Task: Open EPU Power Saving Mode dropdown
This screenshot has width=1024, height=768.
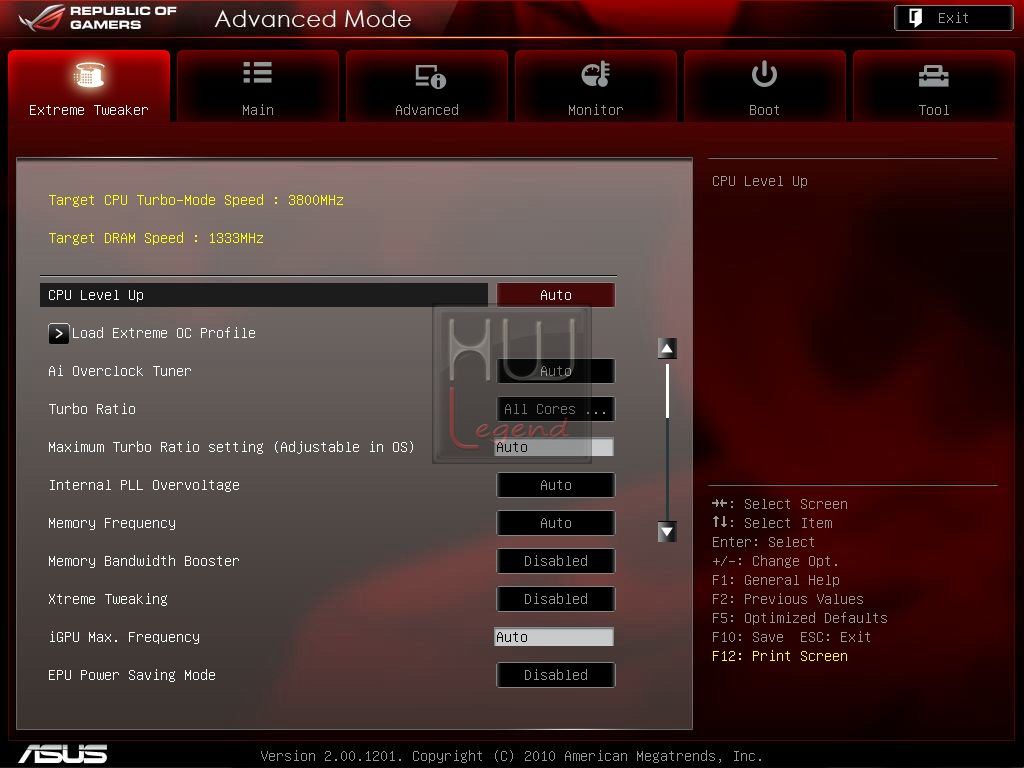Action: pyautogui.click(x=556, y=675)
